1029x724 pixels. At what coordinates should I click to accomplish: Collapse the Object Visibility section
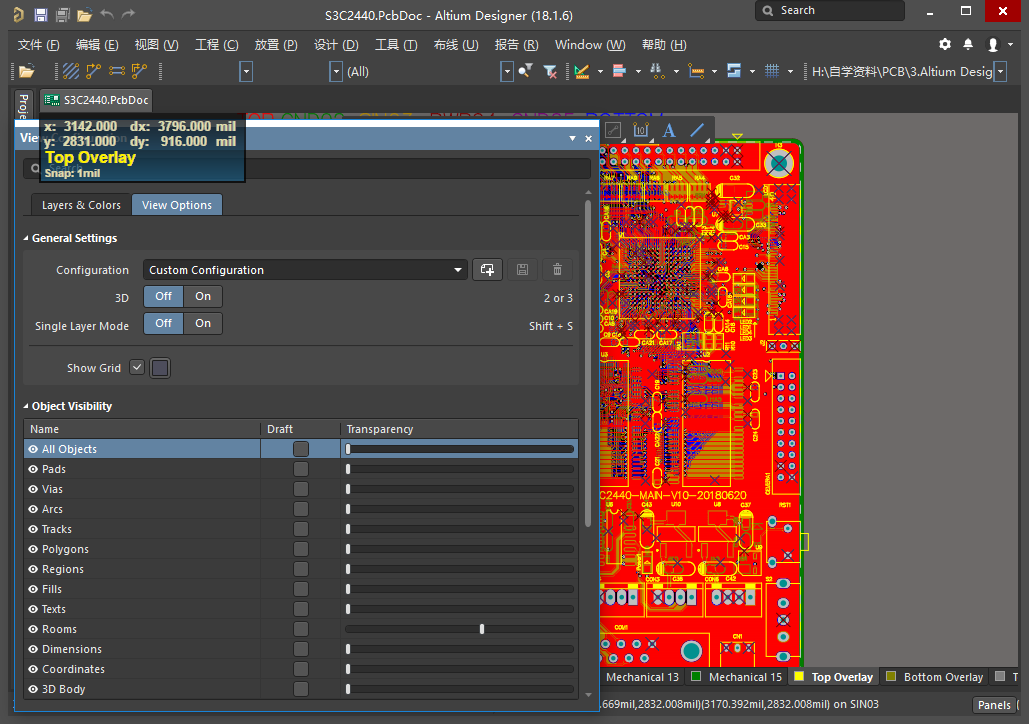tap(26, 406)
